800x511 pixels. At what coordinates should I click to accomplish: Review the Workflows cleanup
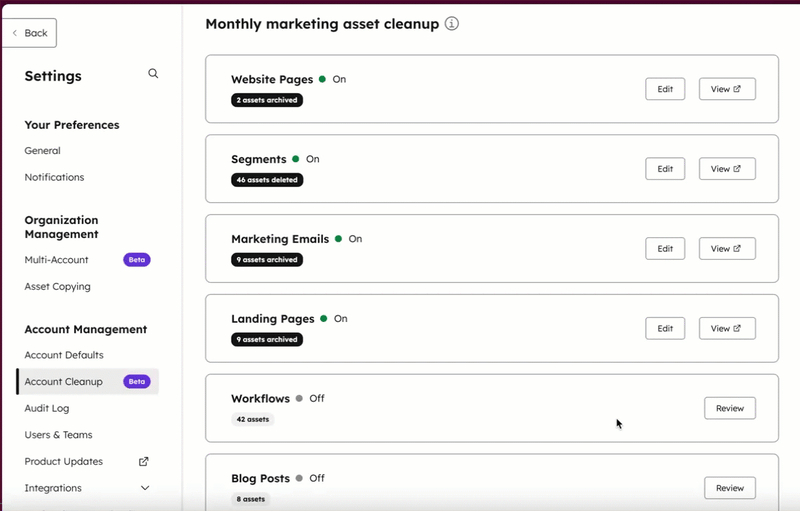pyautogui.click(x=729, y=408)
